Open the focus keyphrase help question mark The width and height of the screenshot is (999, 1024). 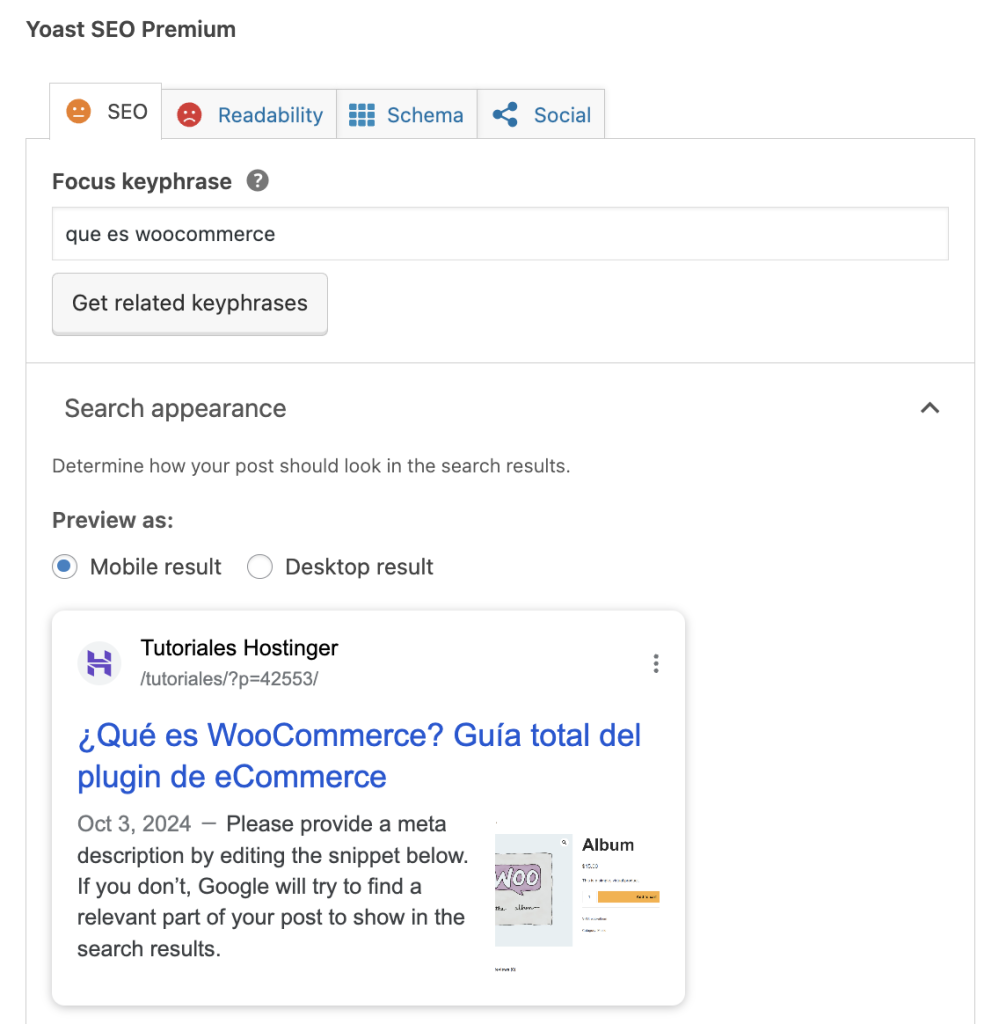point(257,181)
